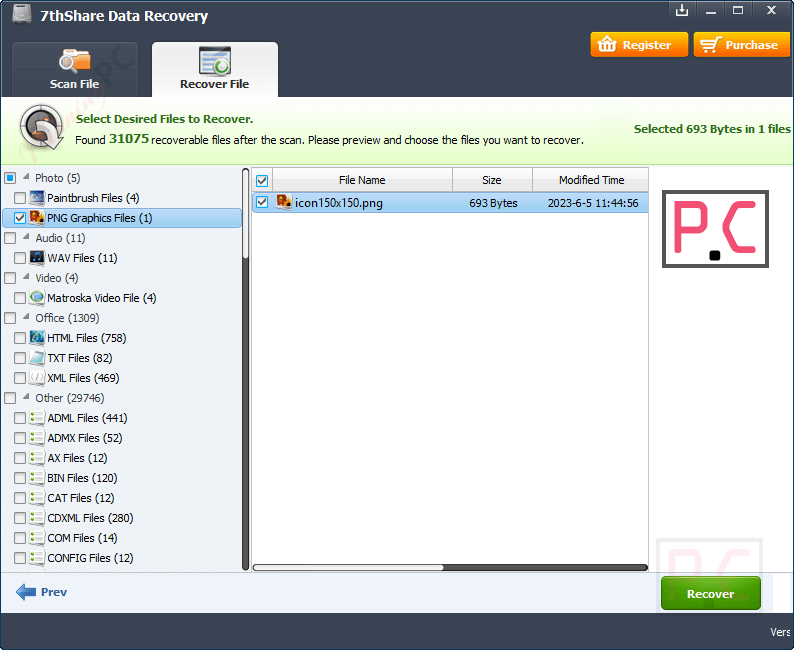The image size is (794, 650).
Task: Click the recovery disk icon beside instructions
Action: pyautogui.click(x=42, y=128)
